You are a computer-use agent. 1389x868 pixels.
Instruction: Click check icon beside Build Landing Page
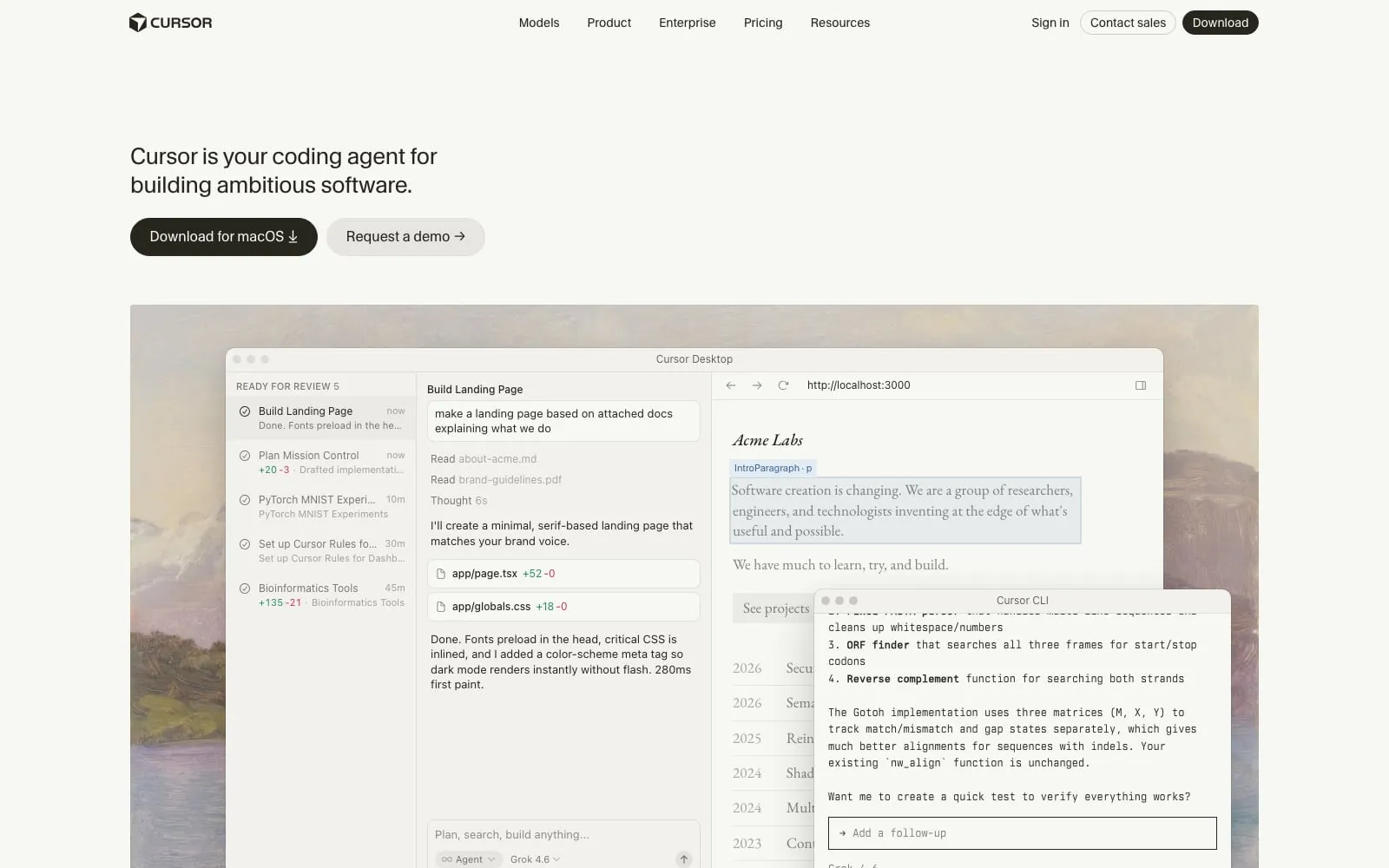click(245, 411)
